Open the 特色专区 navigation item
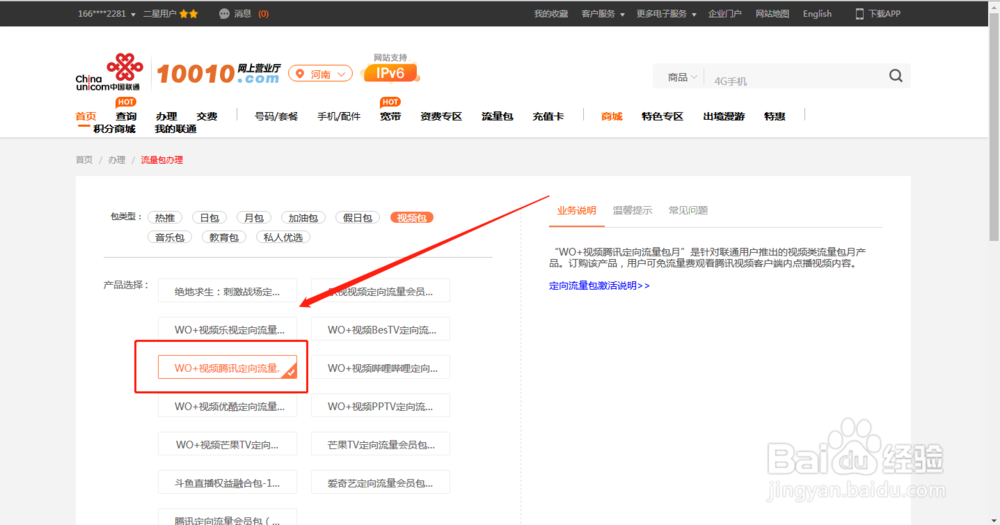The image size is (1000, 525). pos(662,116)
